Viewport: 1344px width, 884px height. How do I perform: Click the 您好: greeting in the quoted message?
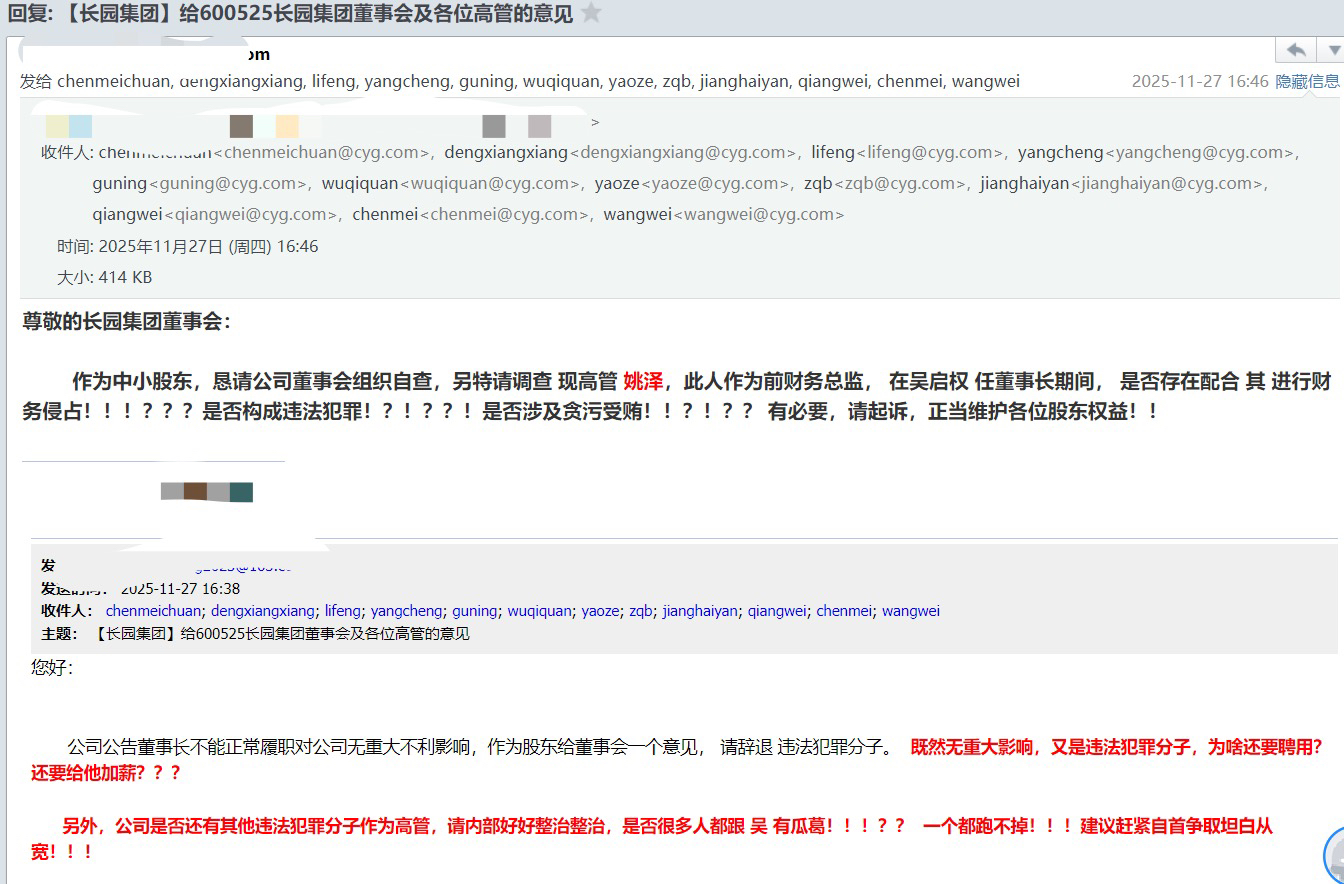(52, 667)
